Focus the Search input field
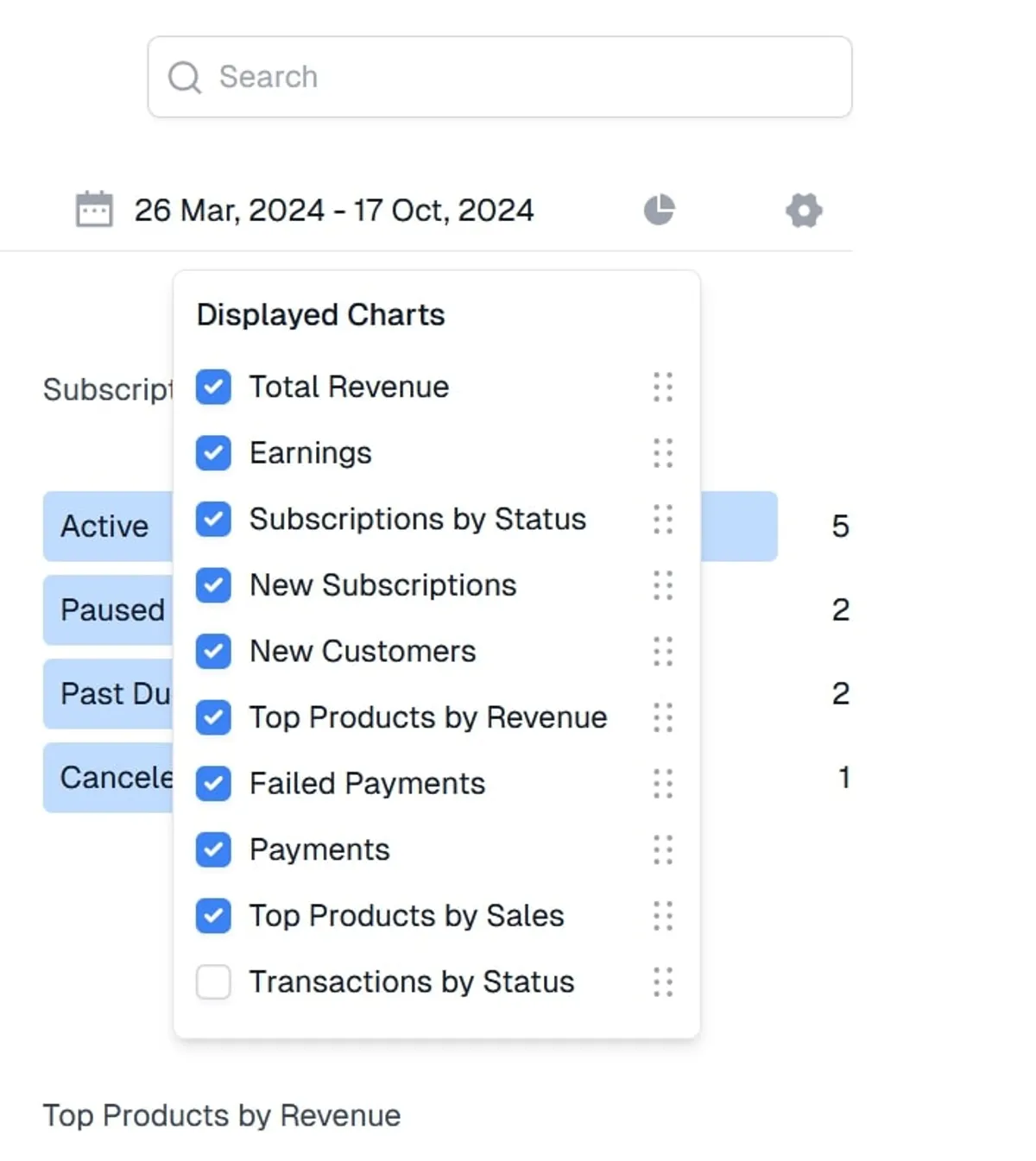1036x1161 pixels. (500, 77)
